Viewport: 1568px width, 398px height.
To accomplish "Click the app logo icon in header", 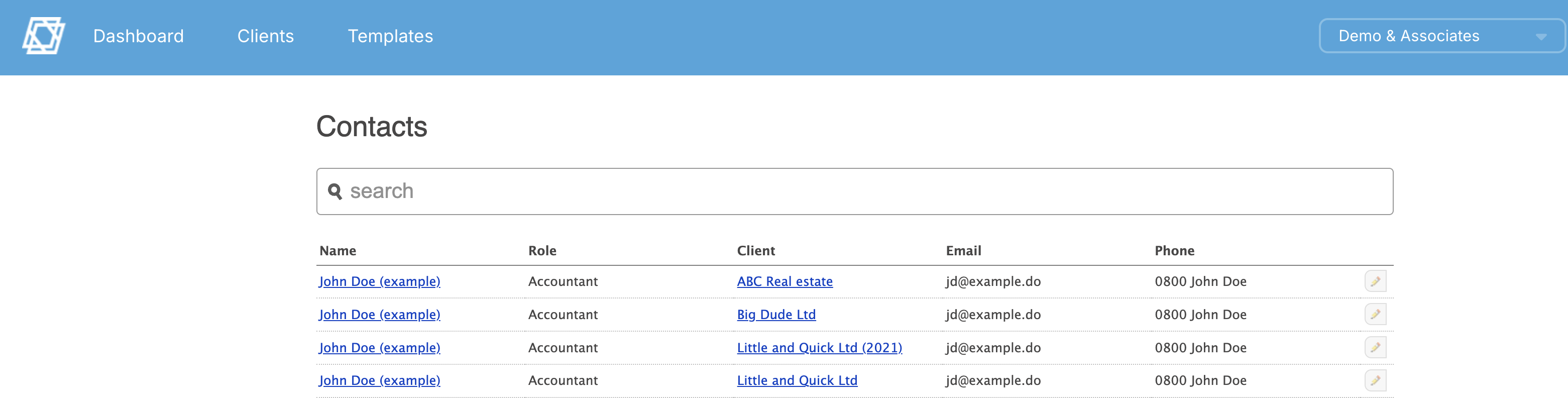I will coord(44,36).
